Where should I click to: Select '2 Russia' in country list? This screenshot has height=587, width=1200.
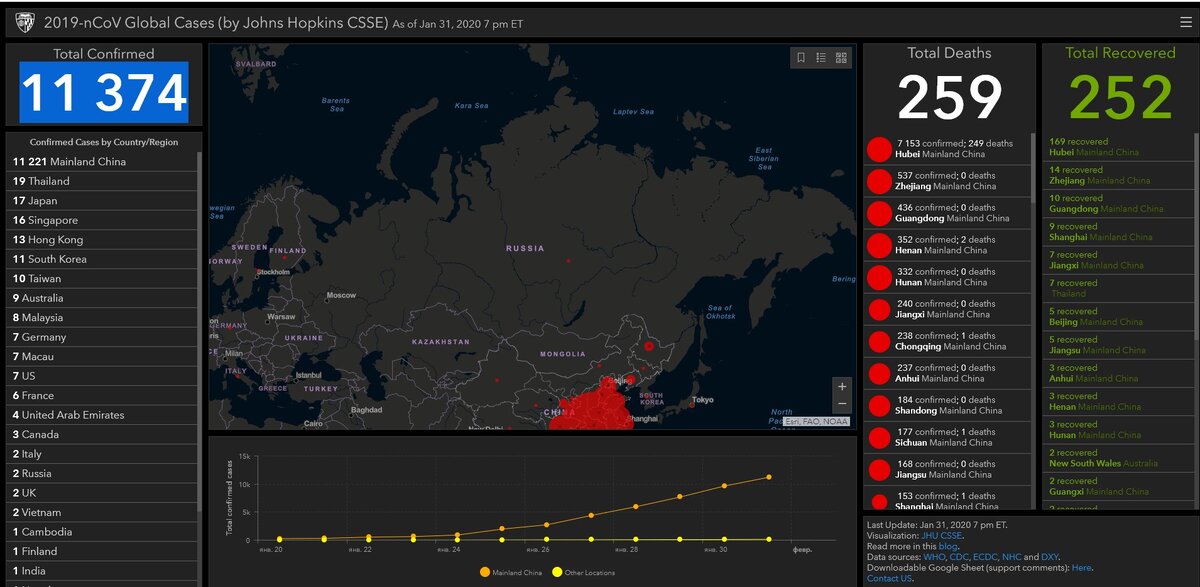pyautogui.click(x=101, y=473)
